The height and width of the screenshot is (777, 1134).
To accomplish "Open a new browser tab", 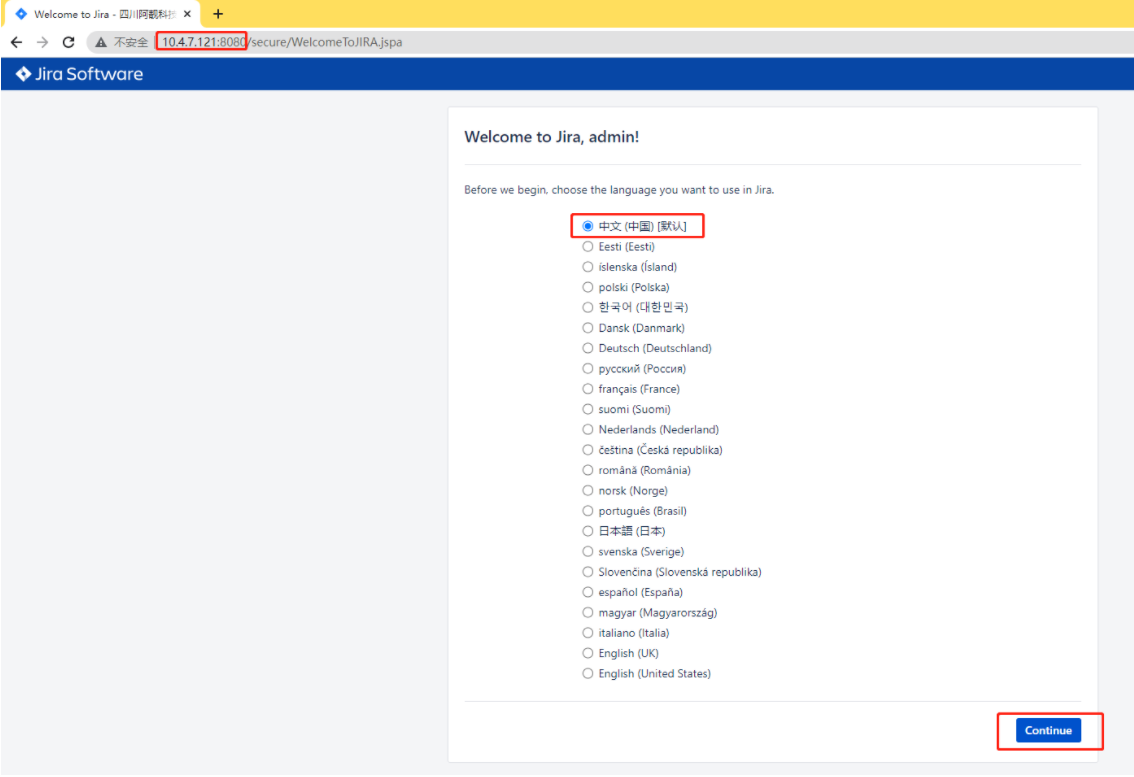I will (218, 14).
